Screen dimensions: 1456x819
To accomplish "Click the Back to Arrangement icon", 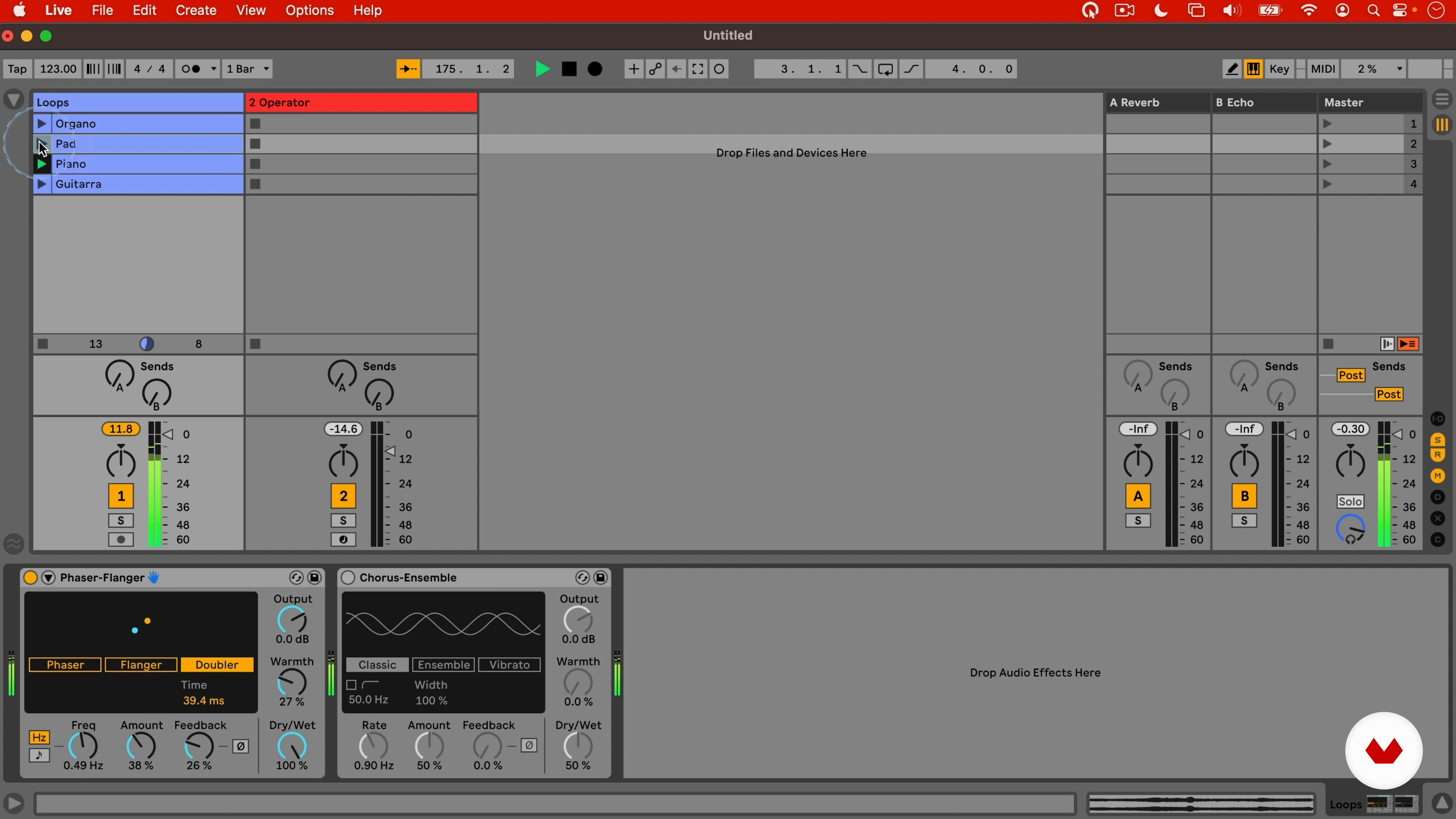I will click(1409, 344).
